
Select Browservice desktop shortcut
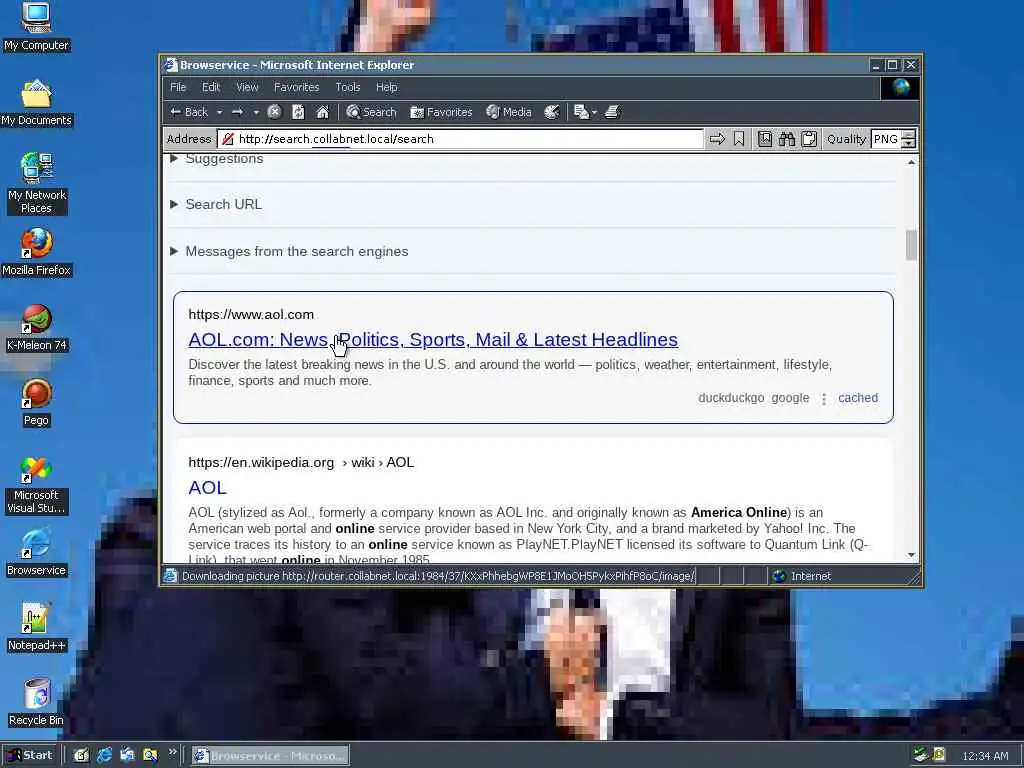[36, 553]
